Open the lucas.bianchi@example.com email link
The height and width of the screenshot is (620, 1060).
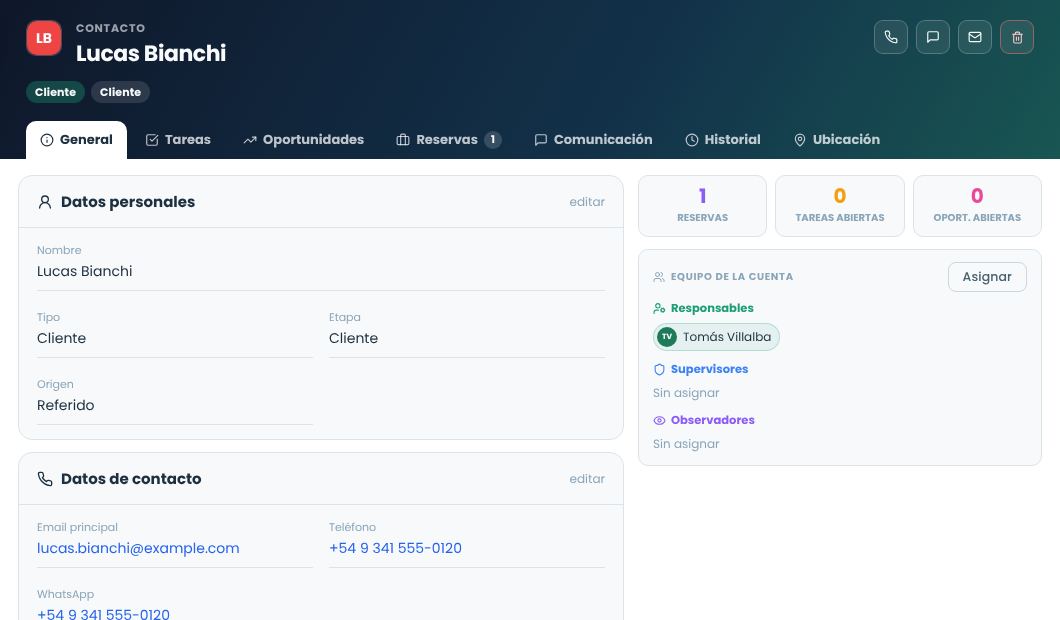coord(138,548)
